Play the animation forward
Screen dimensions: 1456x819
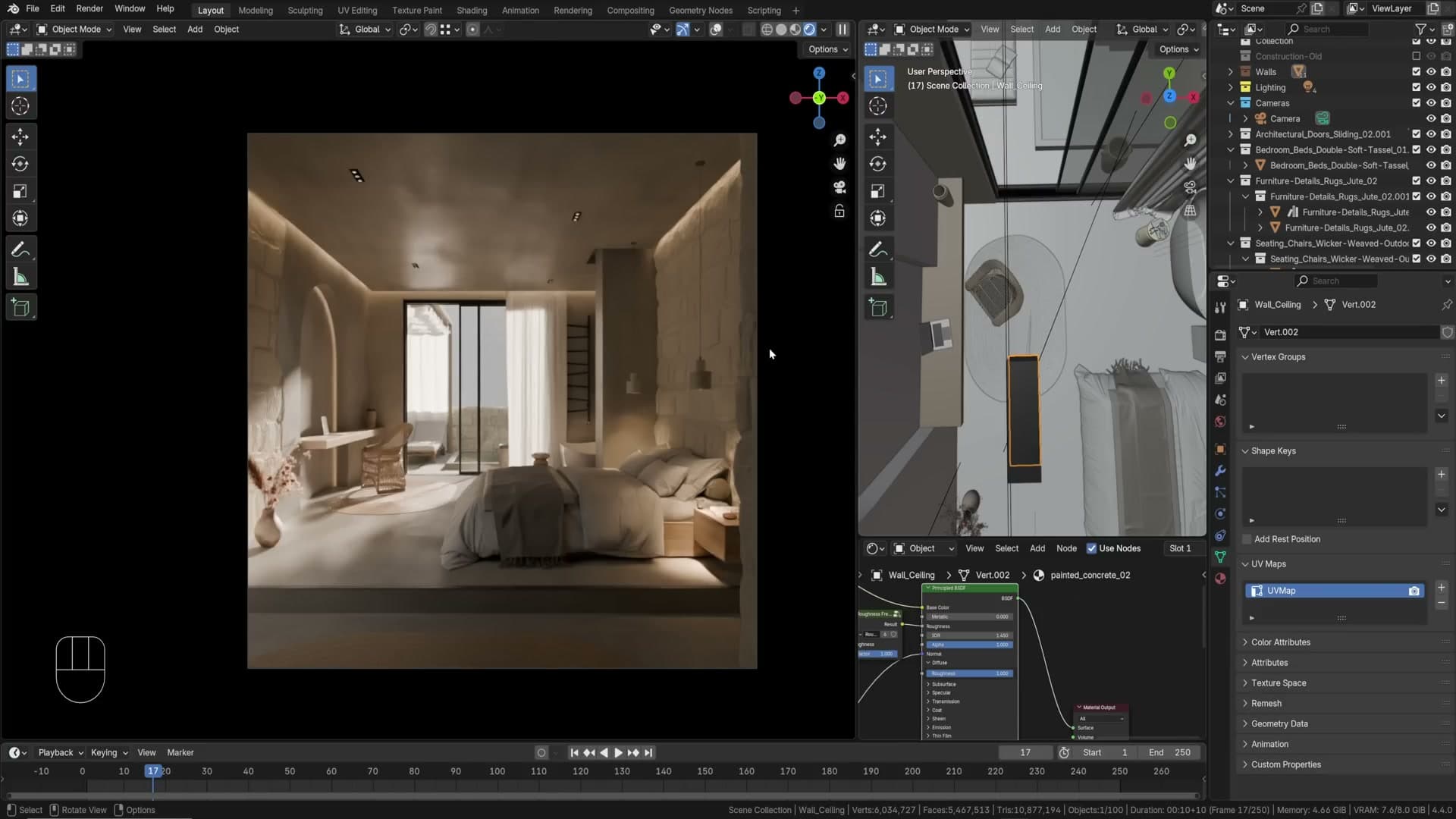[x=618, y=753]
